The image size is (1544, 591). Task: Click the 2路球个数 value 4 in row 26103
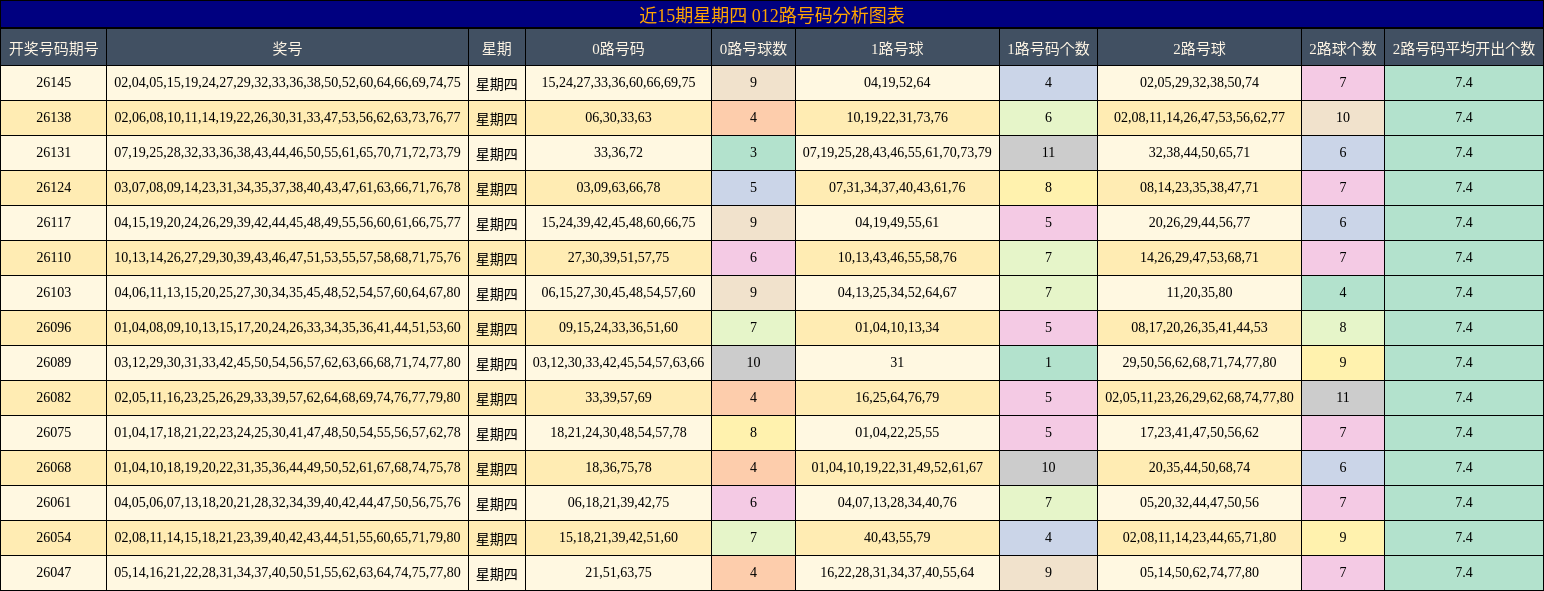tap(1343, 293)
